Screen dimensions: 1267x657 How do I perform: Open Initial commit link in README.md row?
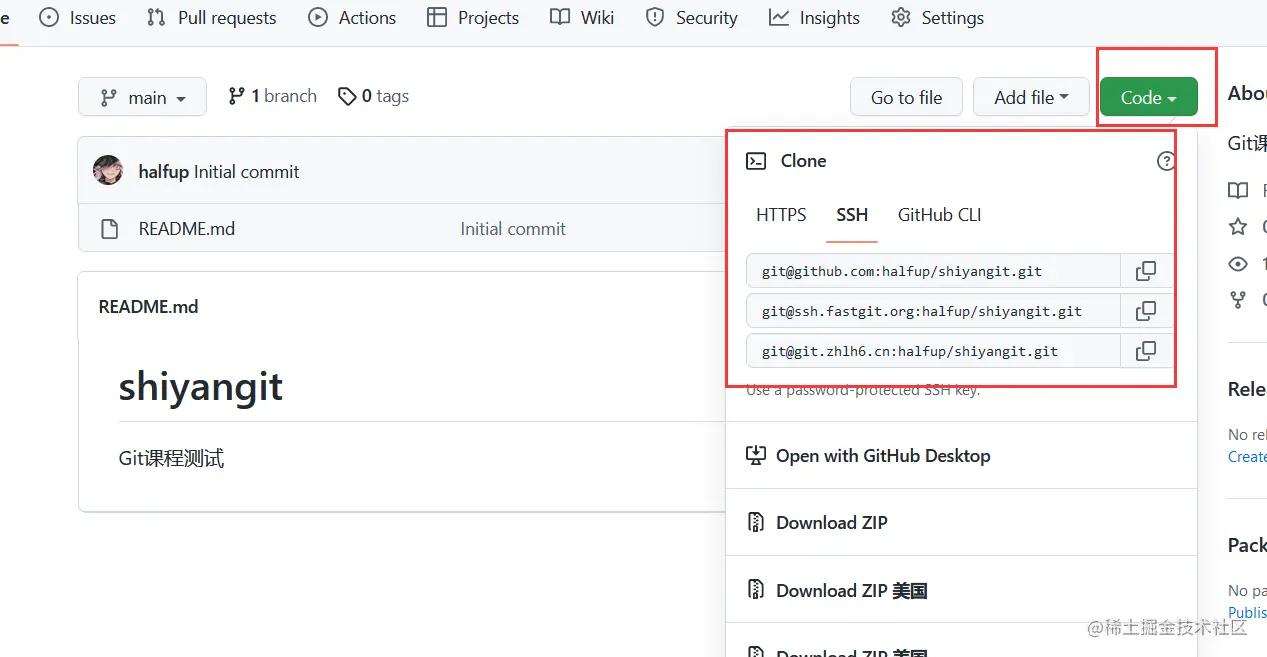click(513, 229)
